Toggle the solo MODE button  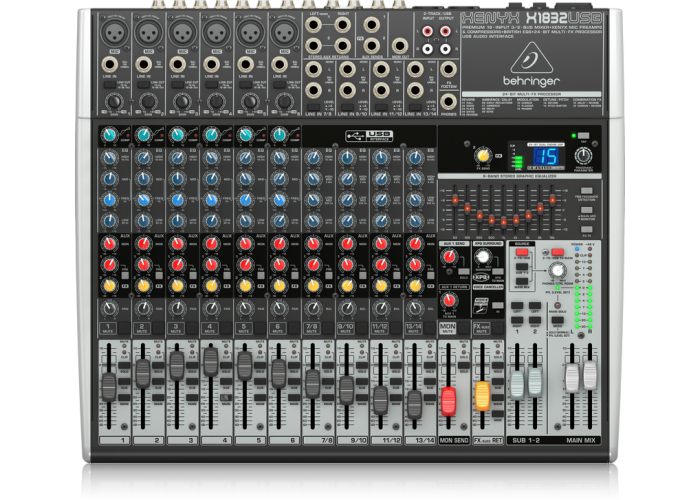557,320
